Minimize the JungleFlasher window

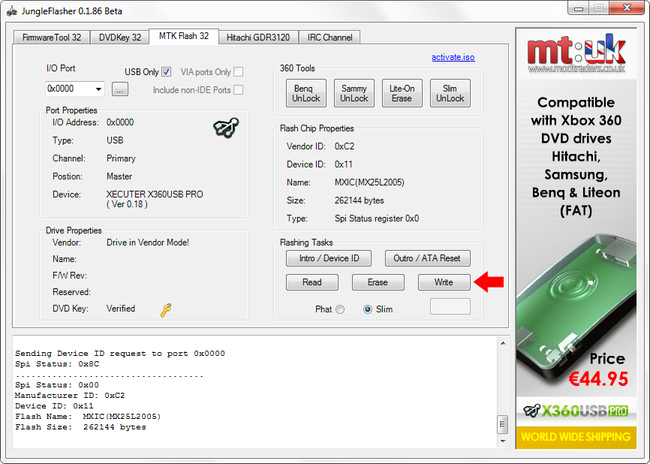coord(579,8)
